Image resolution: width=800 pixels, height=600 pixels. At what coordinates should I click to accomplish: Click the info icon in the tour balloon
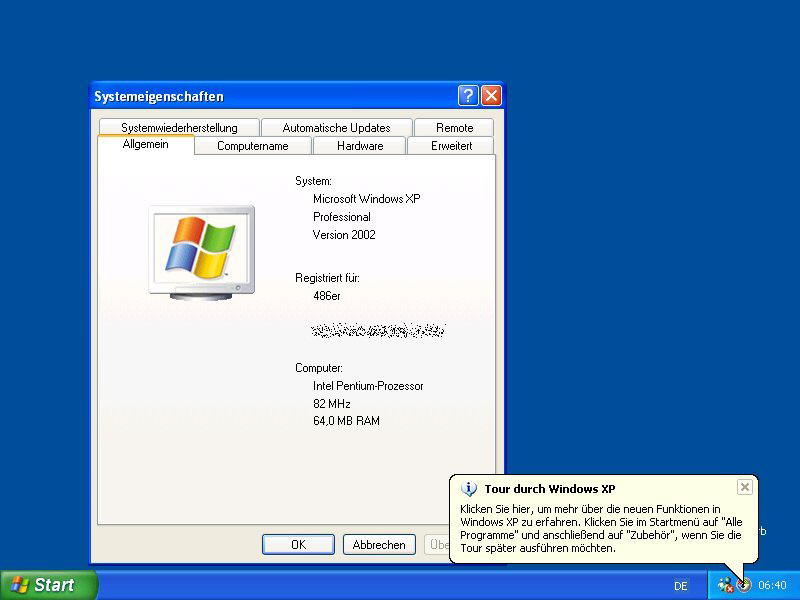468,489
